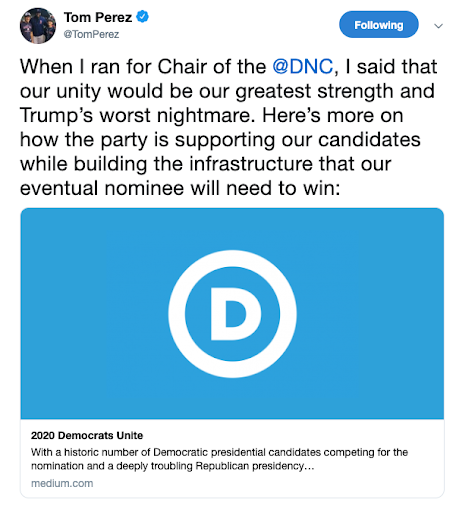The height and width of the screenshot is (512, 456).
Task: Open Tom Perez's profile picture
Action: click(x=38, y=26)
